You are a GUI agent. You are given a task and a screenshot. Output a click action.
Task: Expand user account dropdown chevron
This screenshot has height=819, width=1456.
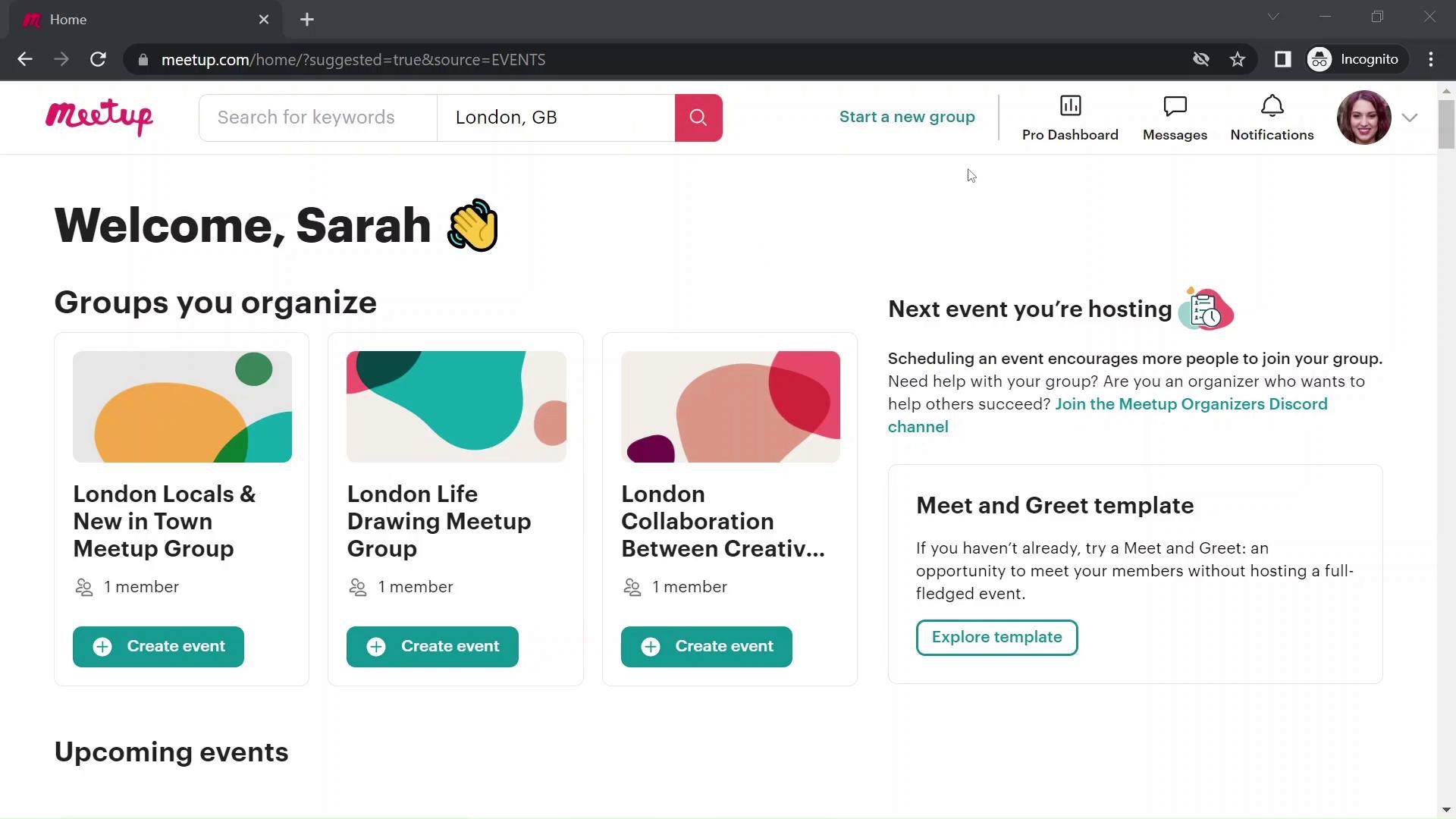click(x=1410, y=117)
